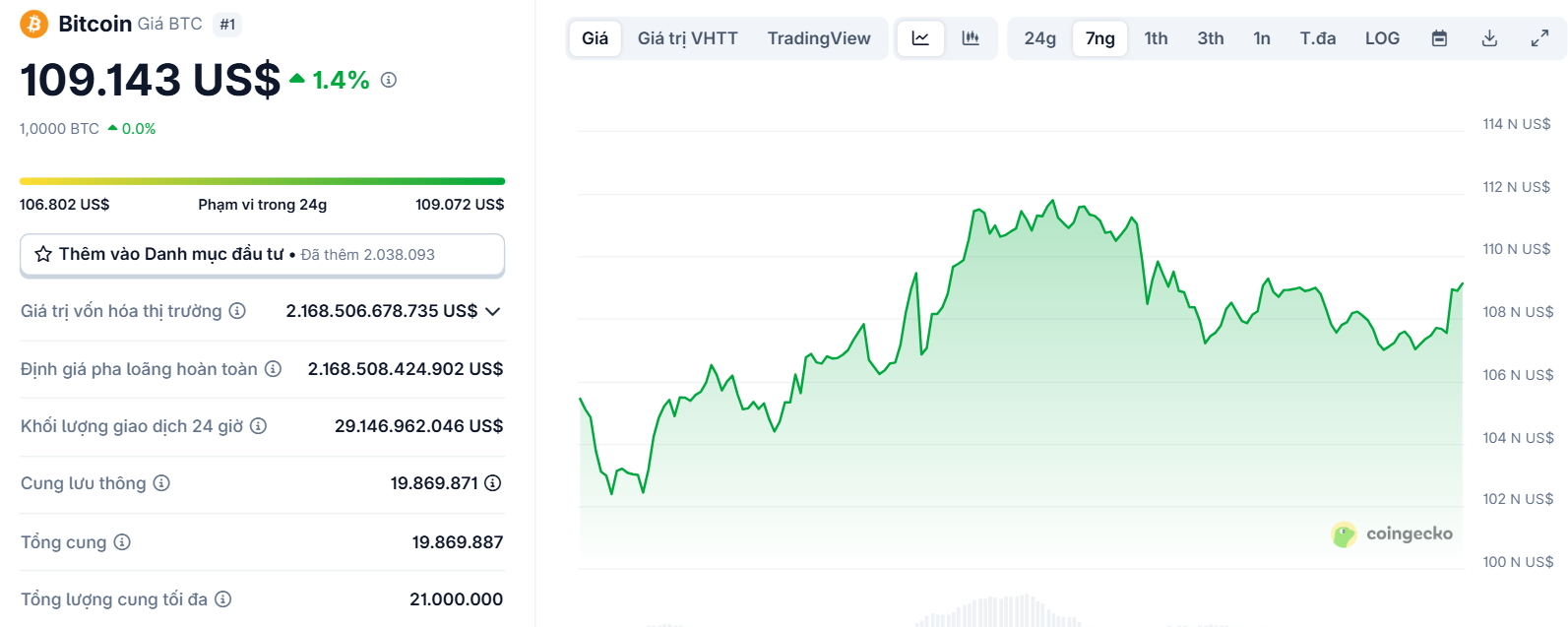Set chart range to 24g
This screenshot has width=1568, height=627.
1040,38
